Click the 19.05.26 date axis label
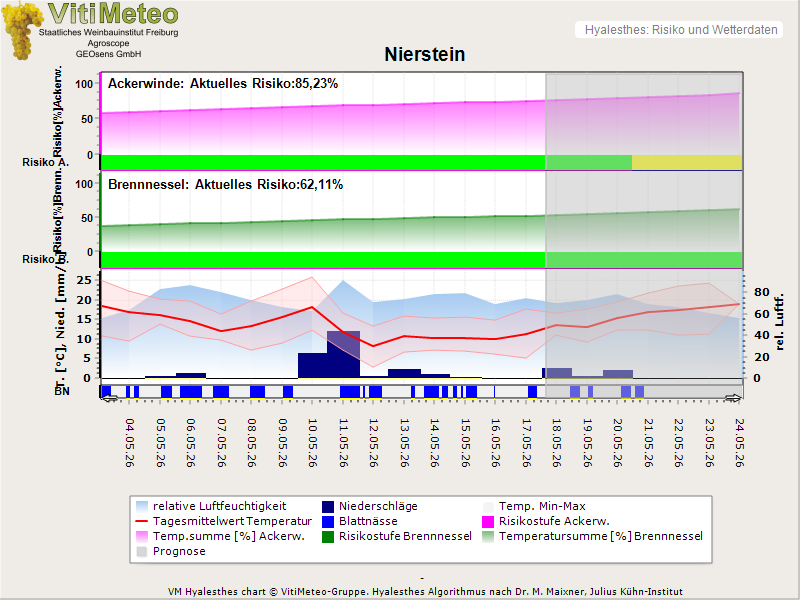This screenshot has width=800, height=600. point(587,443)
